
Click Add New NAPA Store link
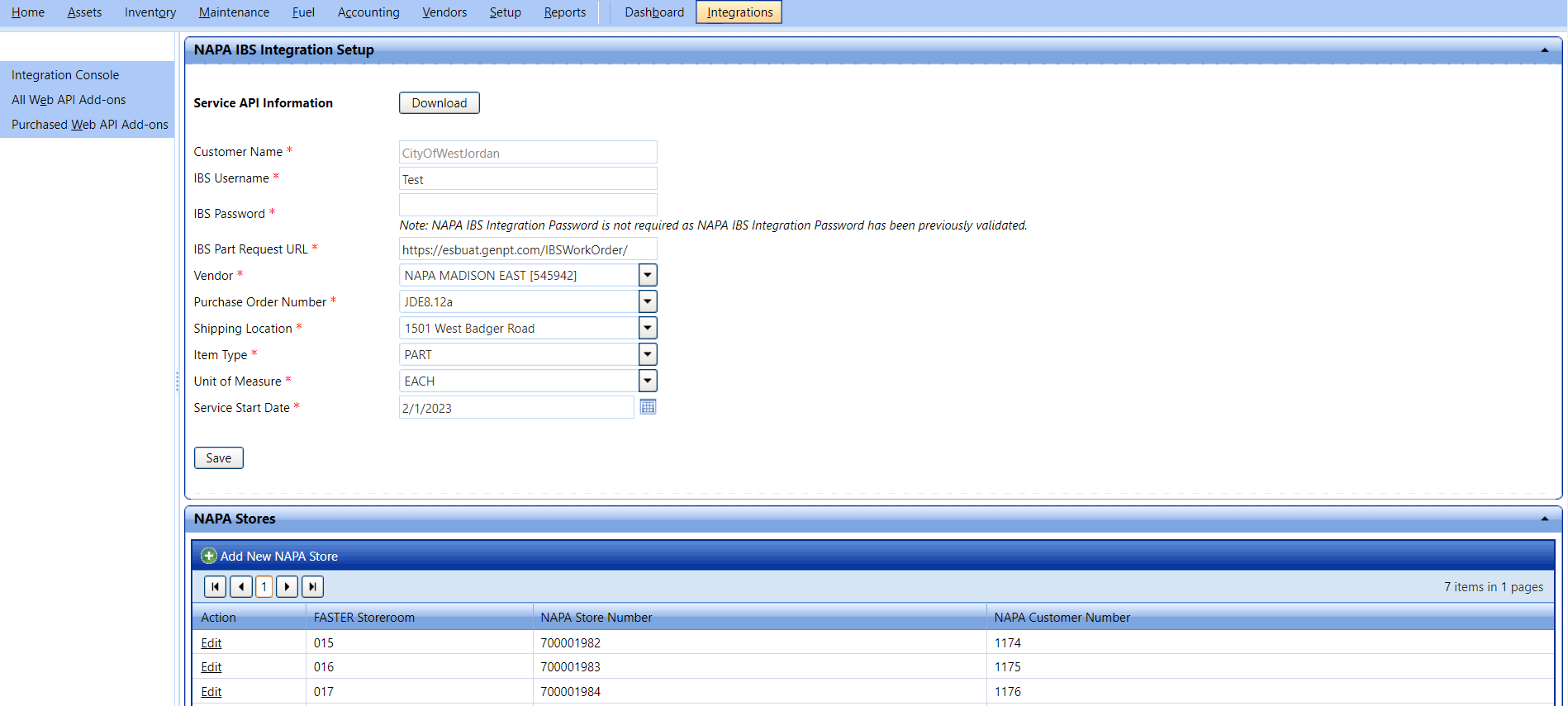(x=279, y=557)
